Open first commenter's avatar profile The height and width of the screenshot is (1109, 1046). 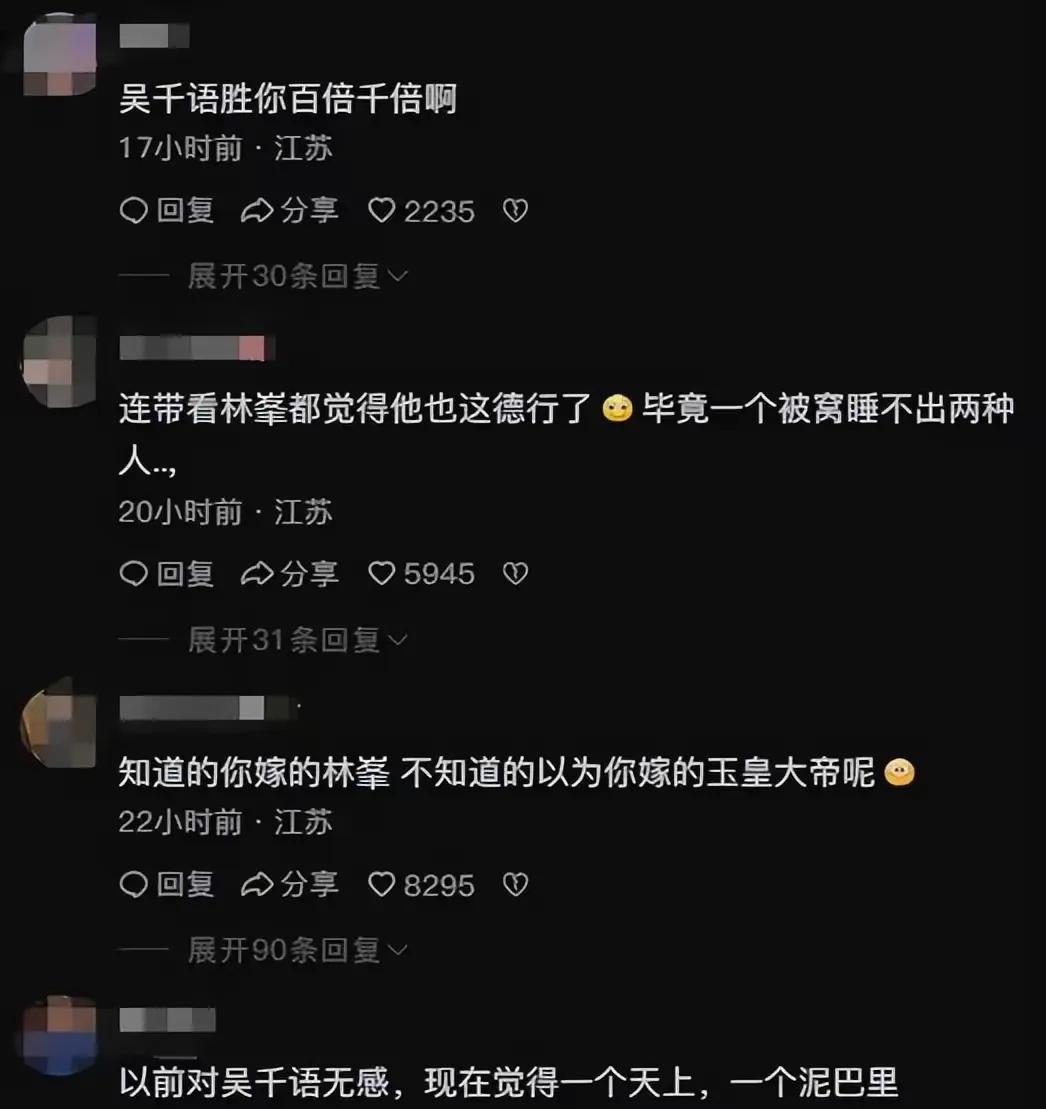point(60,54)
